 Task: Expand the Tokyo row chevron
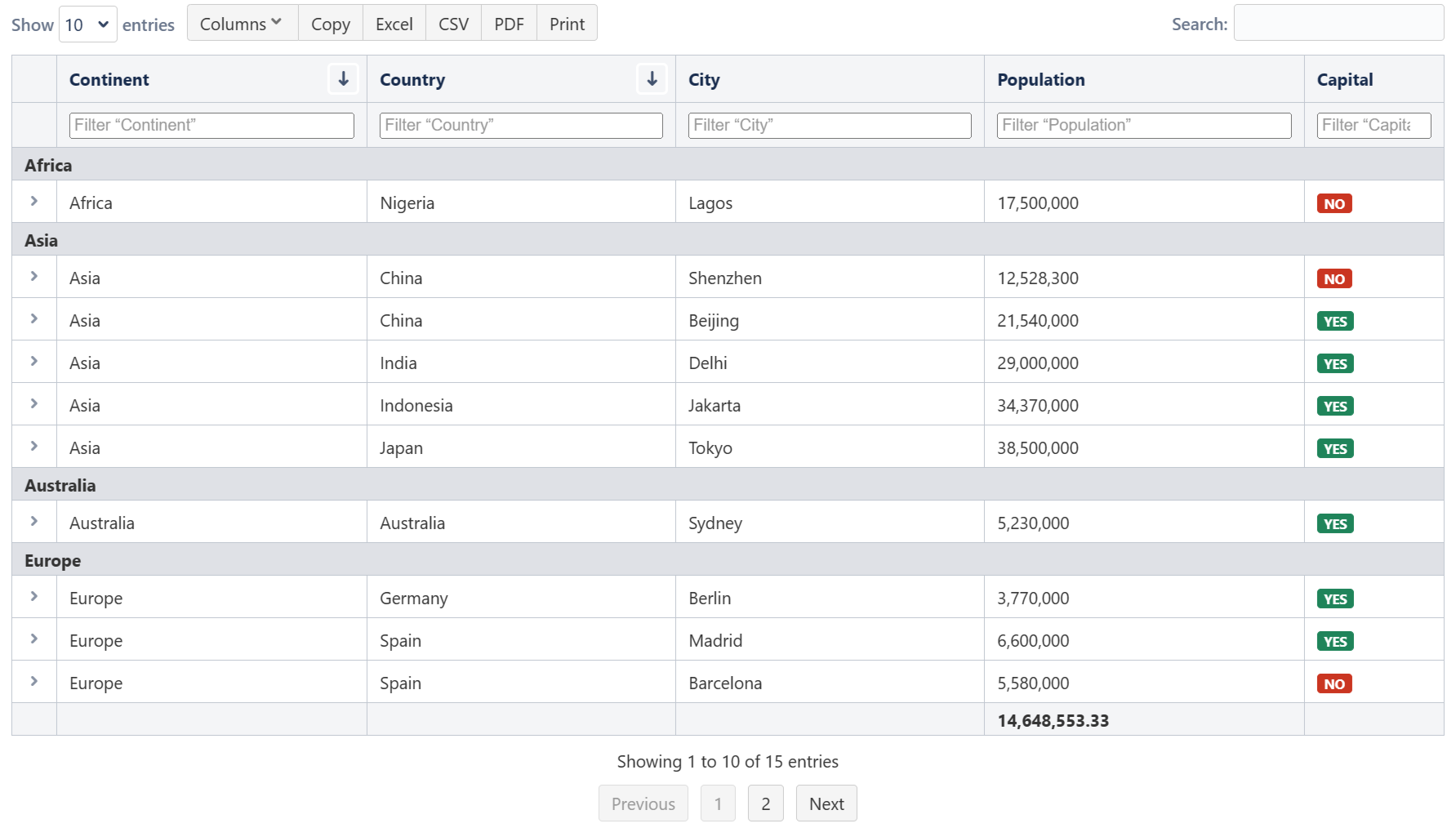coord(34,447)
